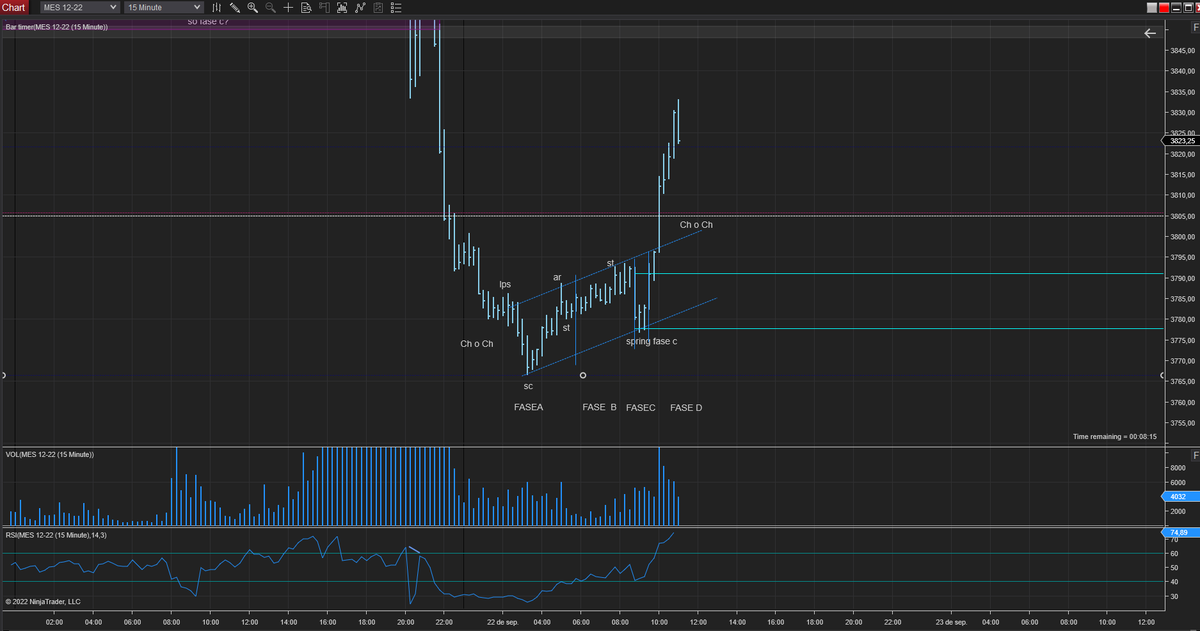
Task: Click the 2022 NinjaTrader, LLC copyright text
Action: (42, 602)
